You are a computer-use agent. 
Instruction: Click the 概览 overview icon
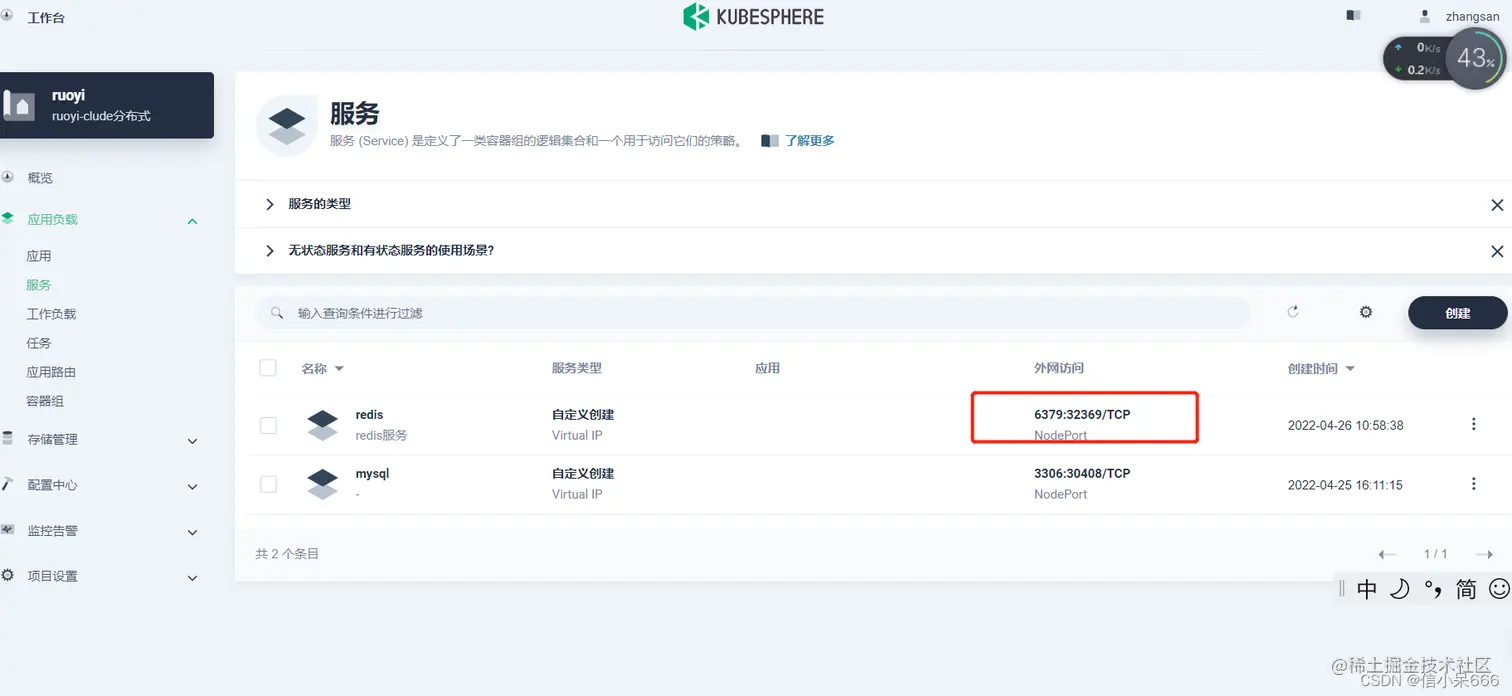[8, 177]
